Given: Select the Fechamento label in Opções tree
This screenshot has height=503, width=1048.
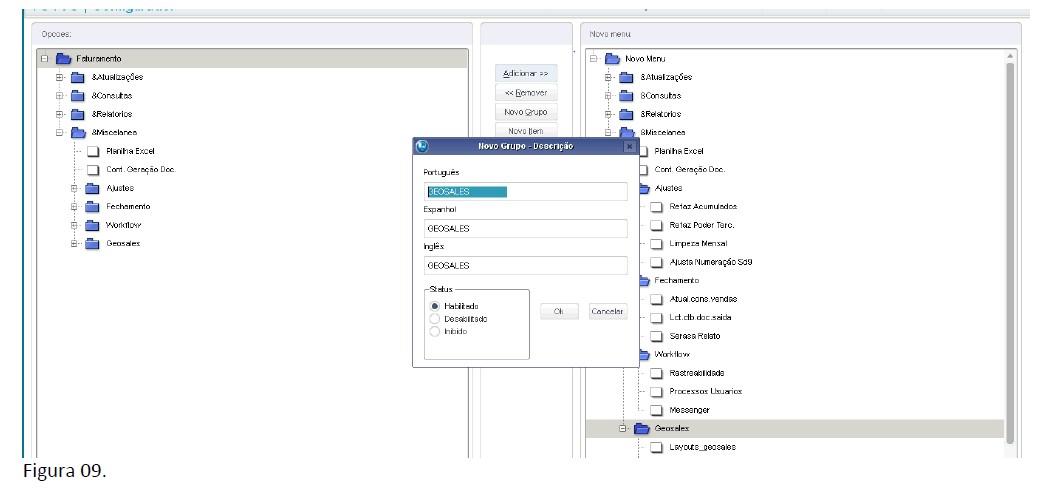Looking at the screenshot, I should click(x=128, y=207).
